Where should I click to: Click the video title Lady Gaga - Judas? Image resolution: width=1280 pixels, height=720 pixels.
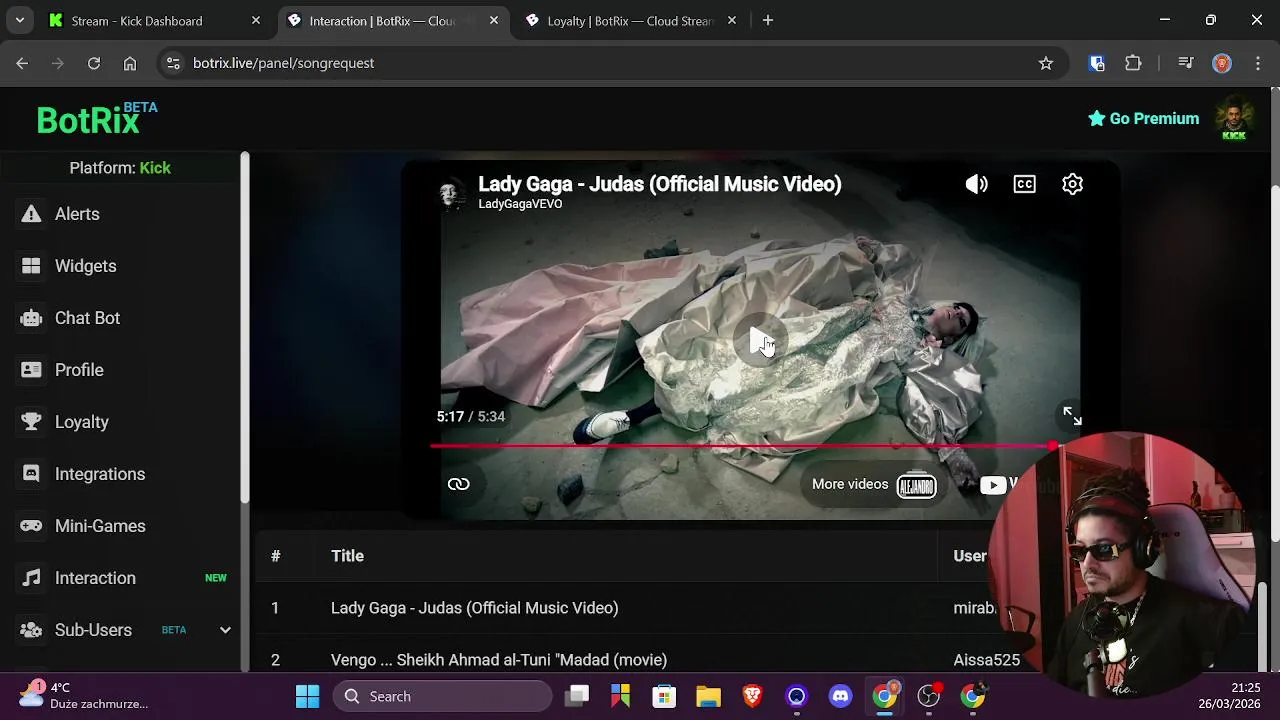tap(660, 184)
